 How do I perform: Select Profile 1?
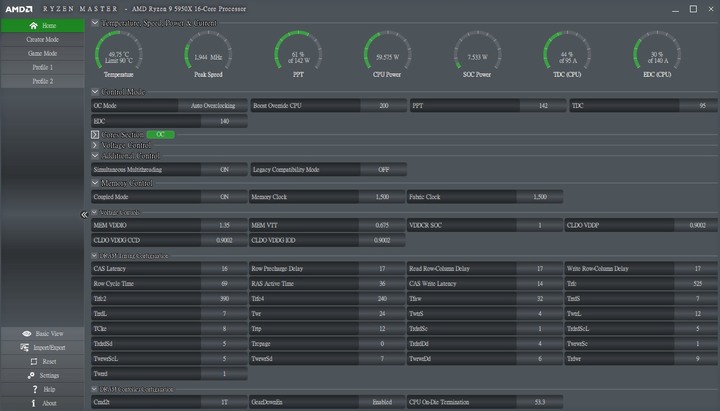(x=43, y=67)
